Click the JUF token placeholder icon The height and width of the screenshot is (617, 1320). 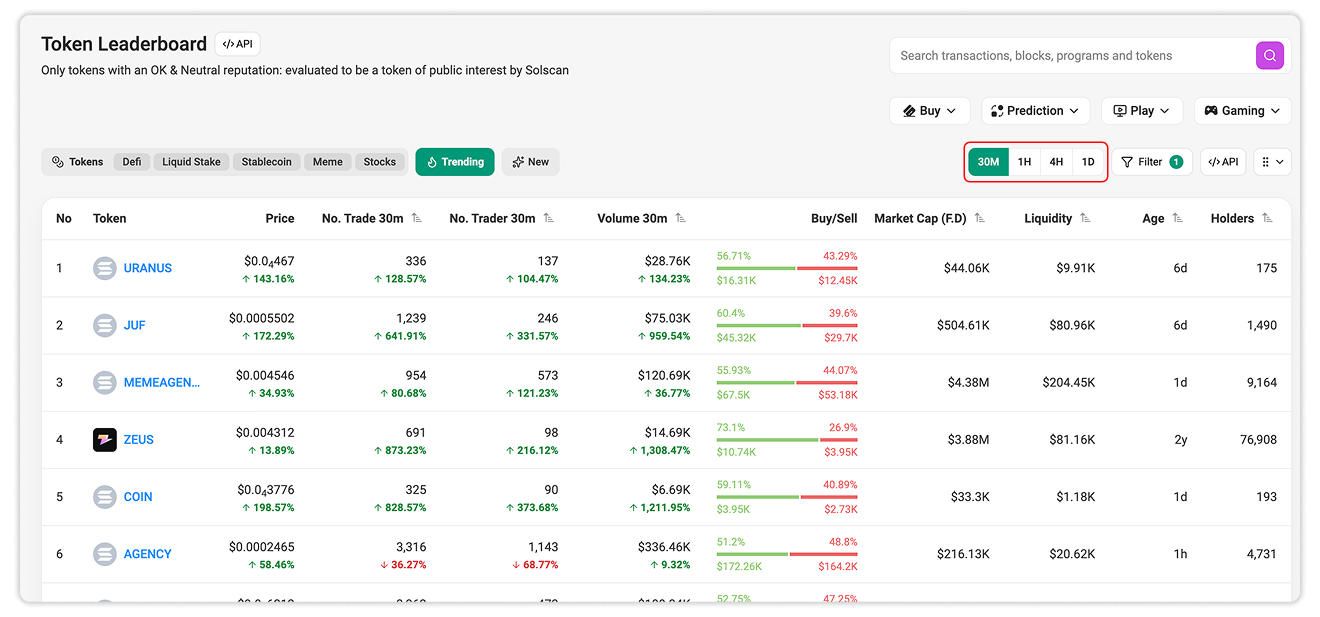[105, 325]
